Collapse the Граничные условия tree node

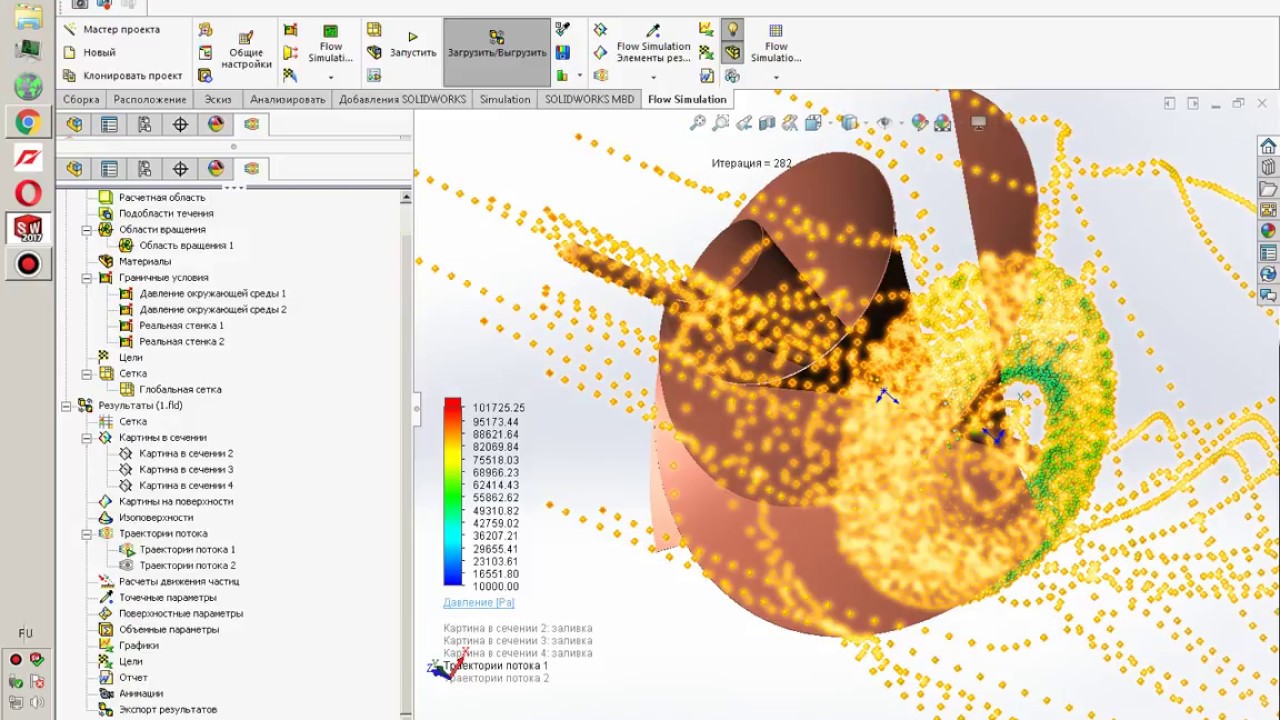click(88, 278)
